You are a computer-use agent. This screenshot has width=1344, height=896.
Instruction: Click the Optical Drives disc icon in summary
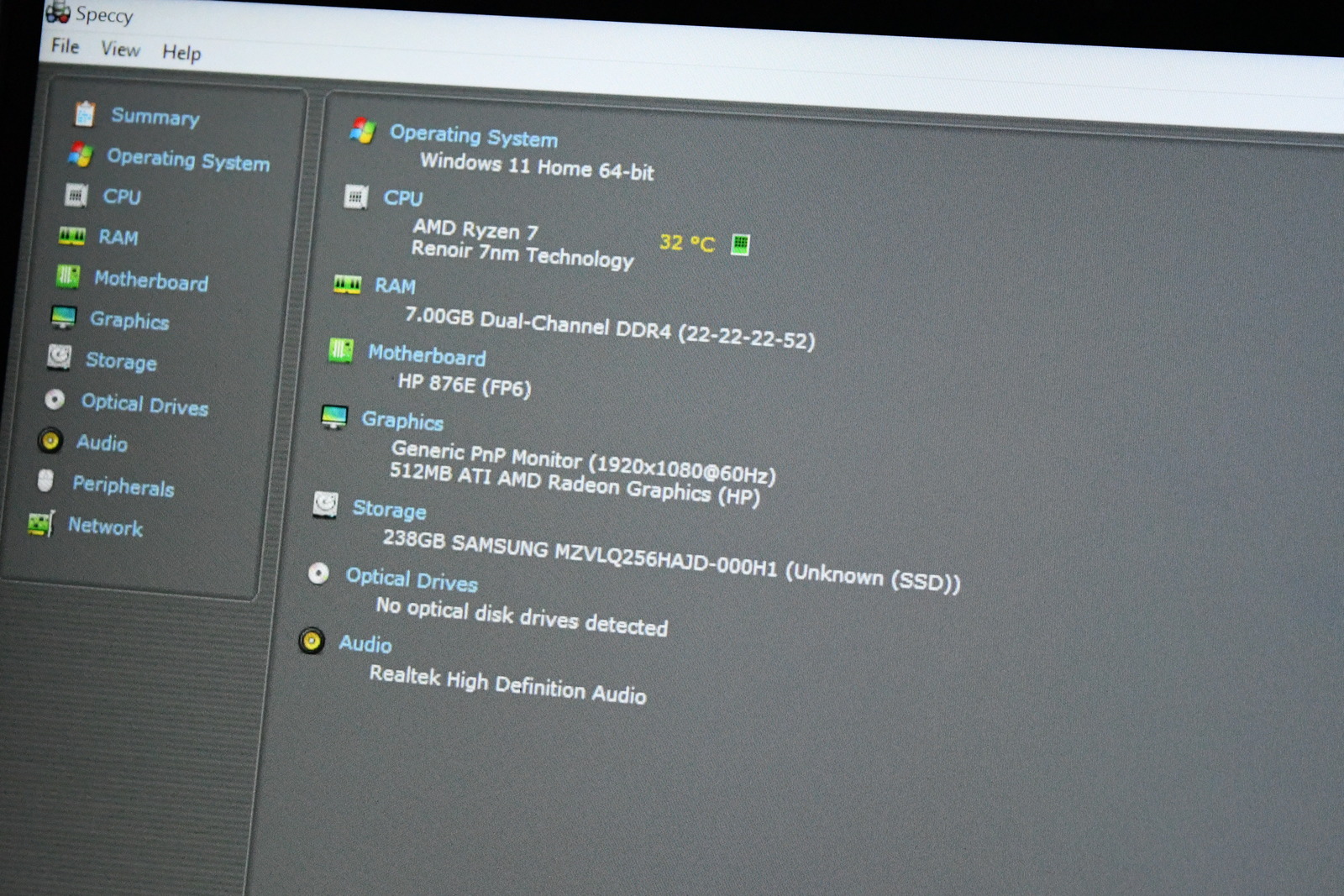[318, 574]
